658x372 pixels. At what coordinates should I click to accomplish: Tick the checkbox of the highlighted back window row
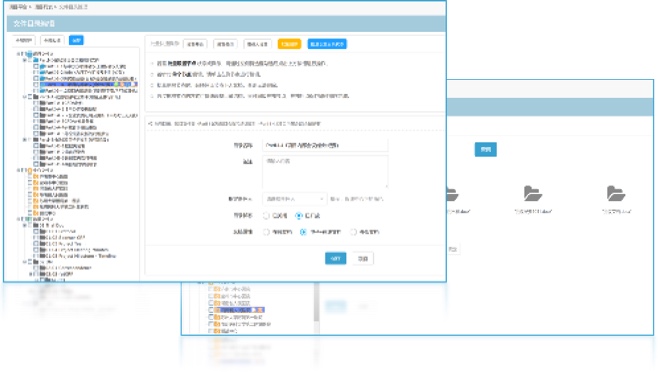pyautogui.click(x=211, y=310)
